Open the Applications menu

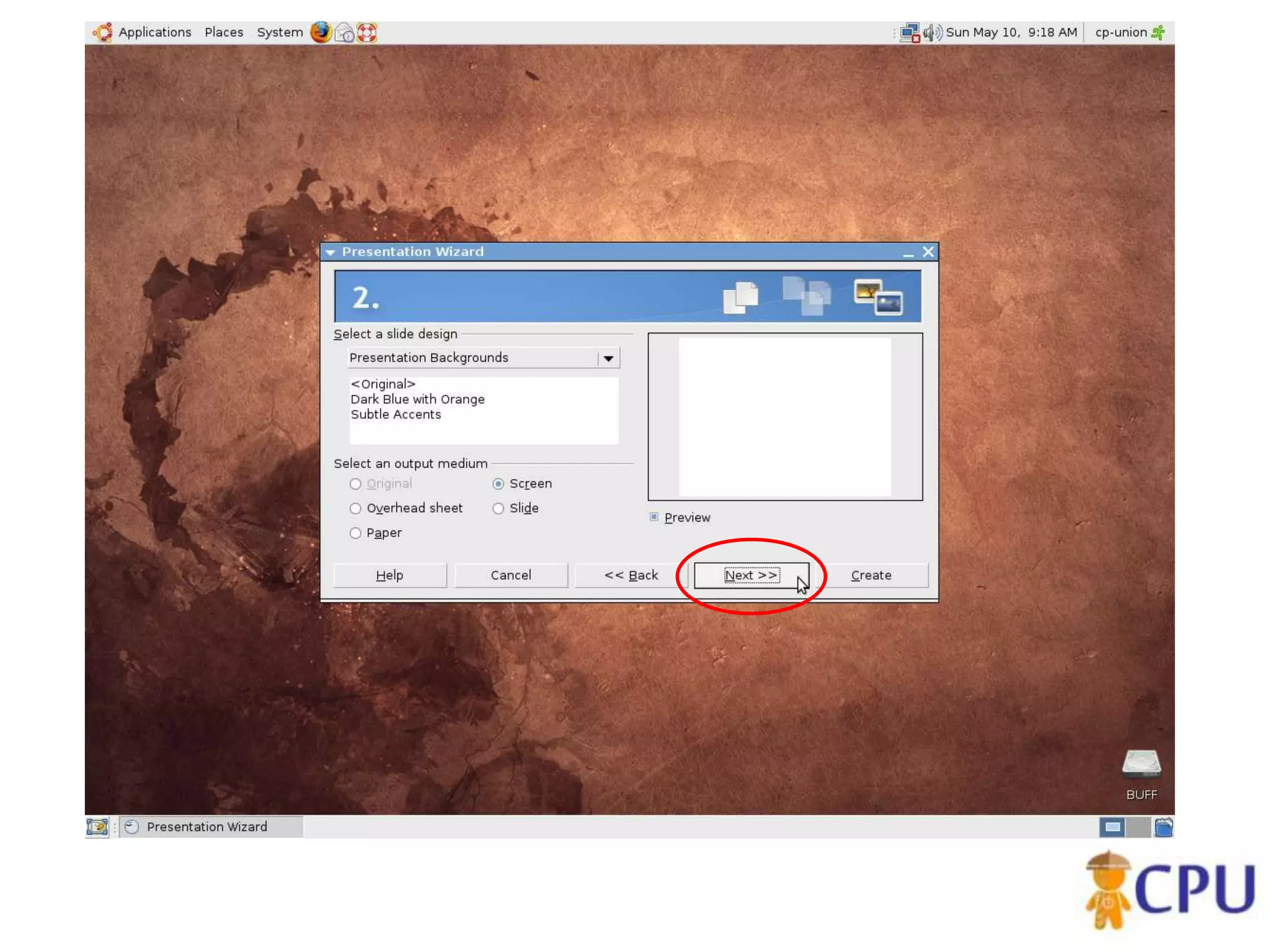[x=154, y=32]
